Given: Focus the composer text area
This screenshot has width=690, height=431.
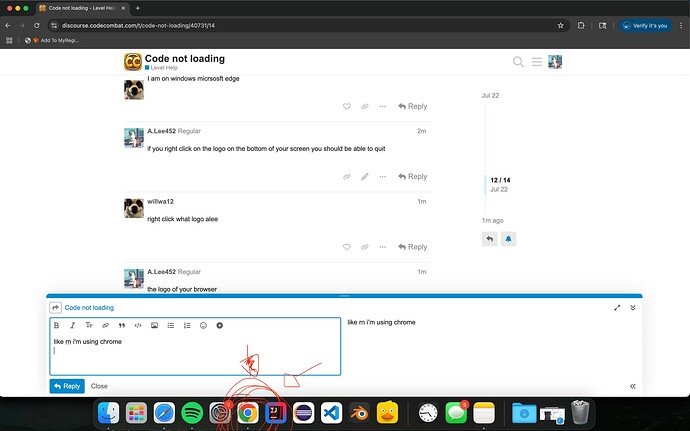Looking at the screenshot, I should [x=195, y=354].
